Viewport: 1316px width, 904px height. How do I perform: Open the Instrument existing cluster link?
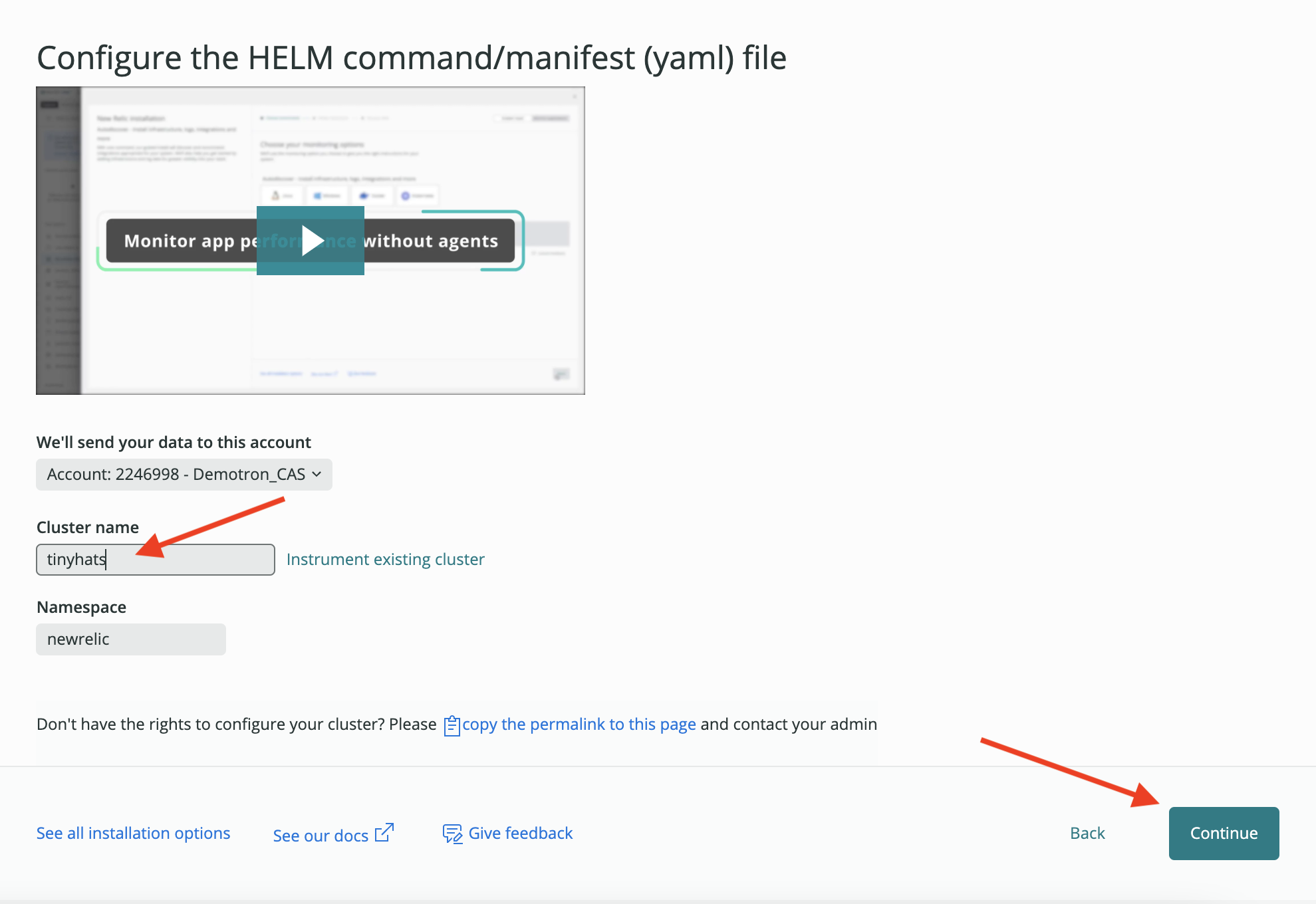coord(386,560)
